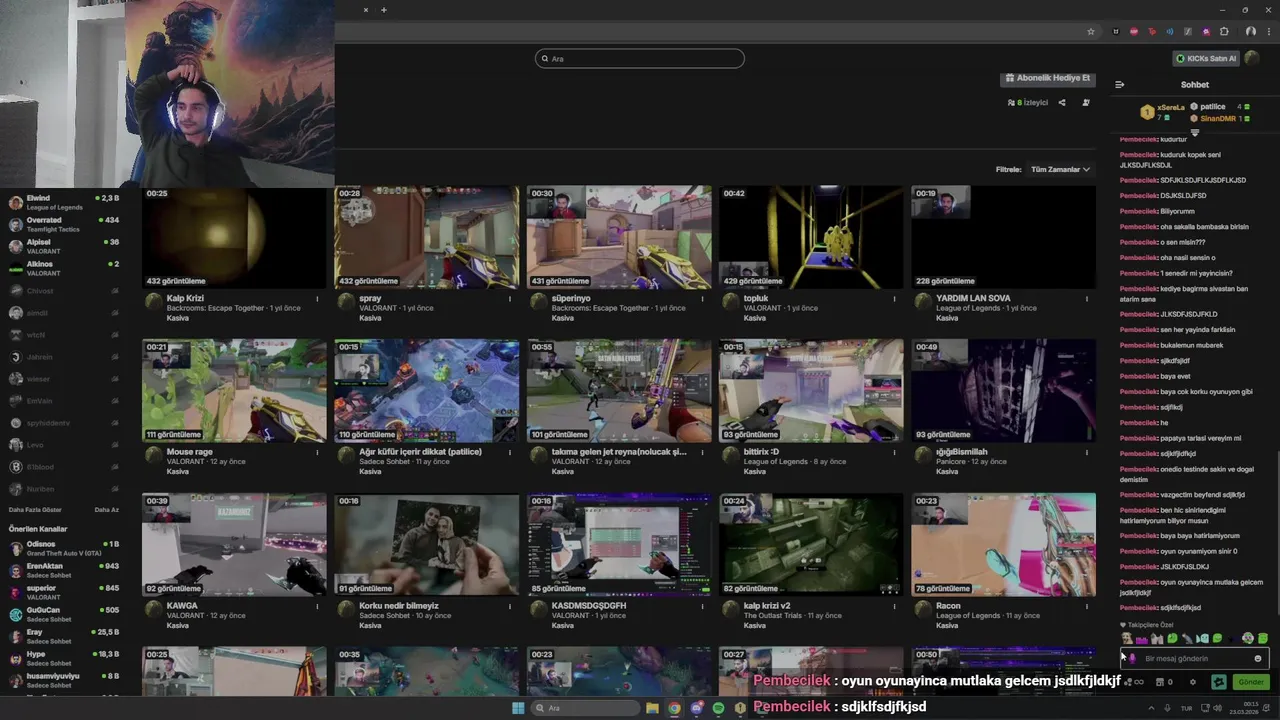The height and width of the screenshot is (720, 1280).
Task: Click Daha Az in sidebar
Action: pos(107,510)
